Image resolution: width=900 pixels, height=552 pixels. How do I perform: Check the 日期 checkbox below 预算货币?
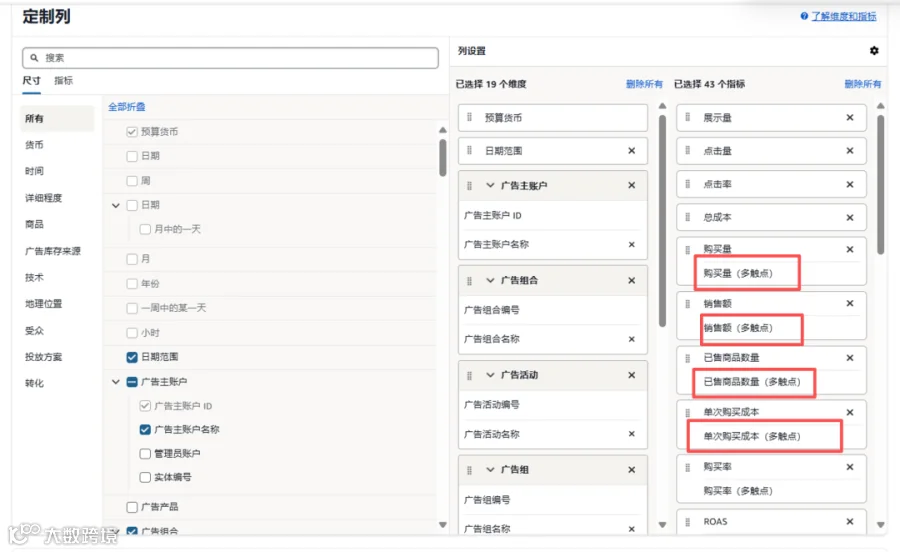(x=132, y=156)
